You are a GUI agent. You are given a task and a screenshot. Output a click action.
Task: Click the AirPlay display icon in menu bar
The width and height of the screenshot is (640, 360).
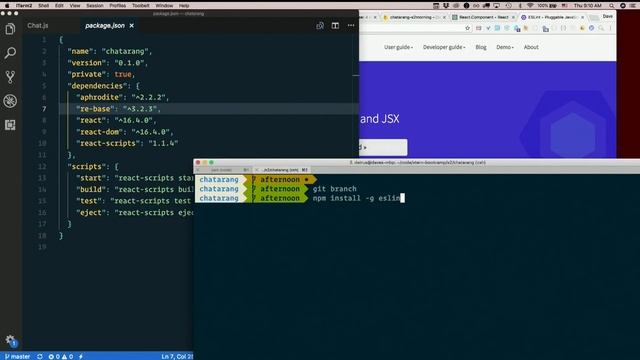pyautogui.click(x=497, y=5)
